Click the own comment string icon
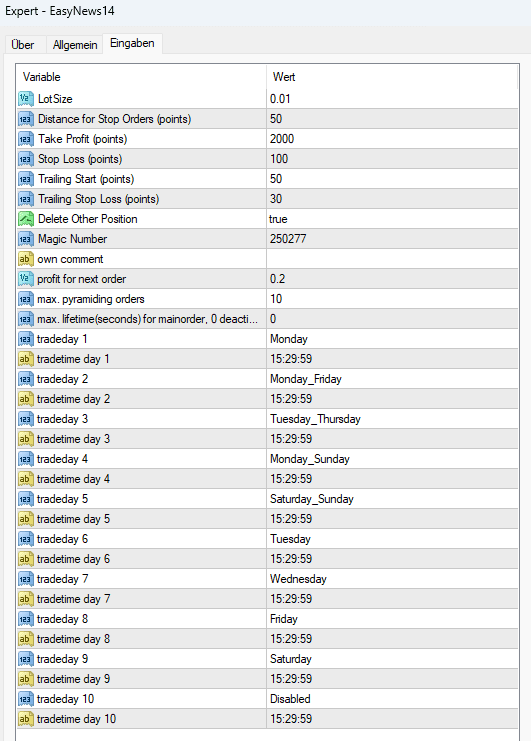Screen dimensions: 531x741 (x=26, y=259)
